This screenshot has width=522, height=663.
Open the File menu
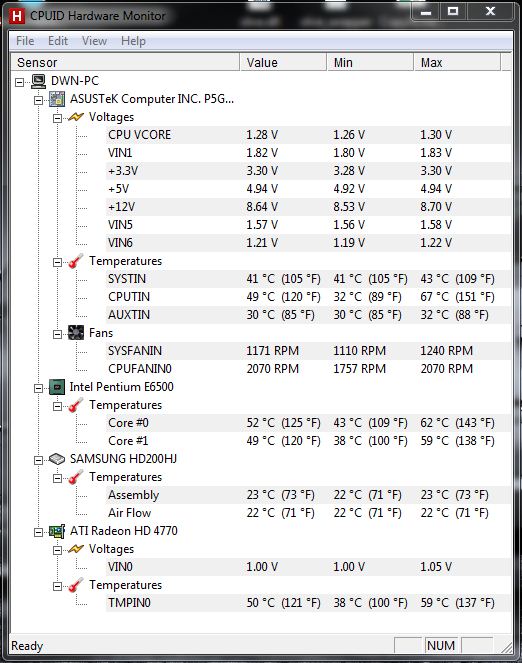tap(25, 41)
